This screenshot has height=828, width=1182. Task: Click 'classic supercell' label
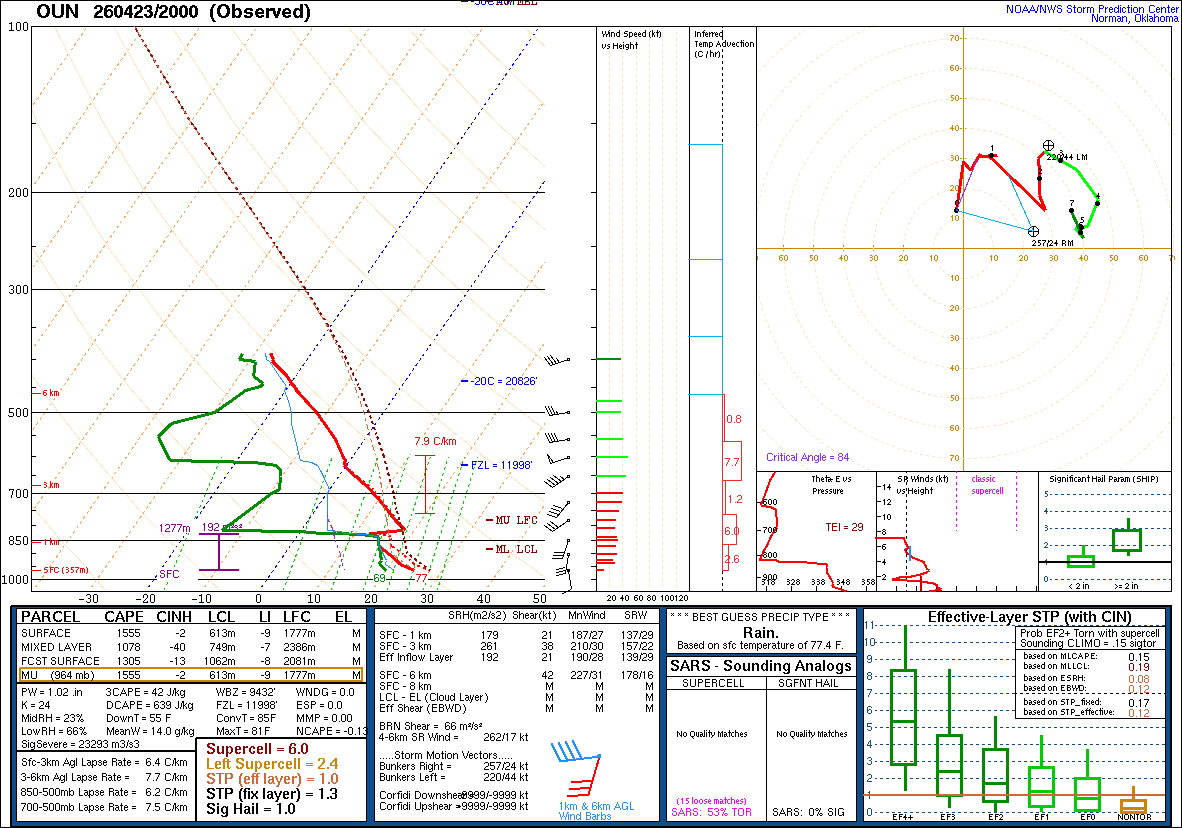pyautogui.click(x=987, y=485)
